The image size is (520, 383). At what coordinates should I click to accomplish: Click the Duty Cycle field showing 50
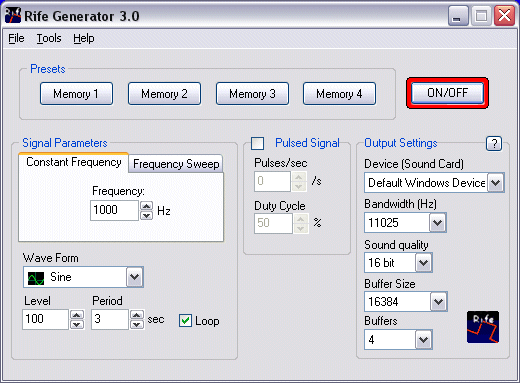coord(273,223)
